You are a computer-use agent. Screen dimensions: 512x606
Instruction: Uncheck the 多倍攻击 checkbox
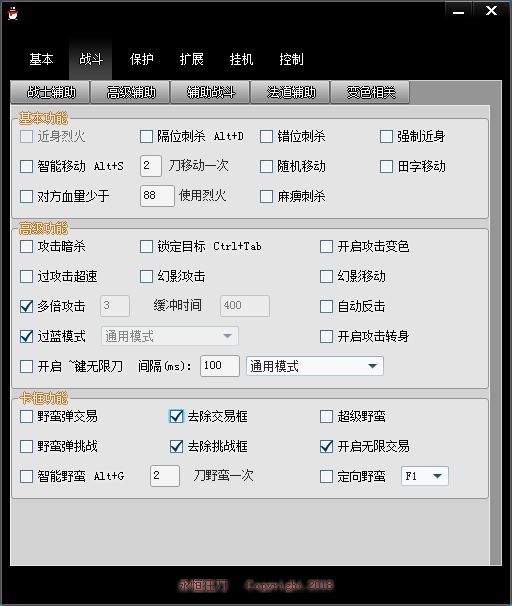tap(26, 306)
